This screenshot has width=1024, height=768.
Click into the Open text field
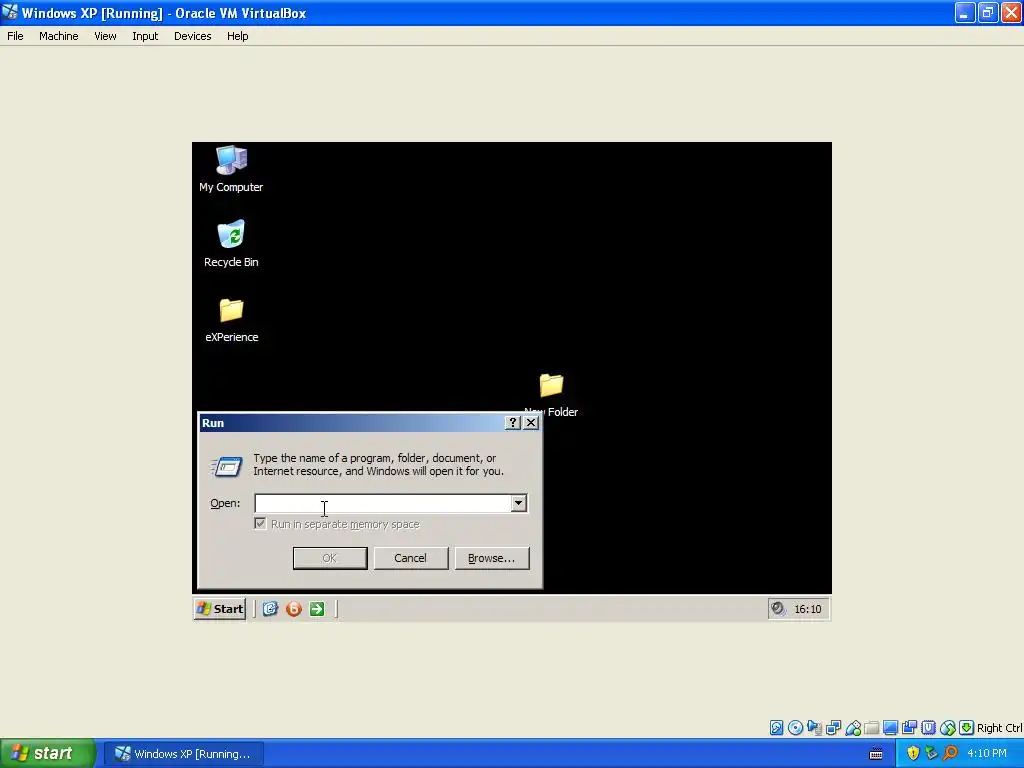383,504
